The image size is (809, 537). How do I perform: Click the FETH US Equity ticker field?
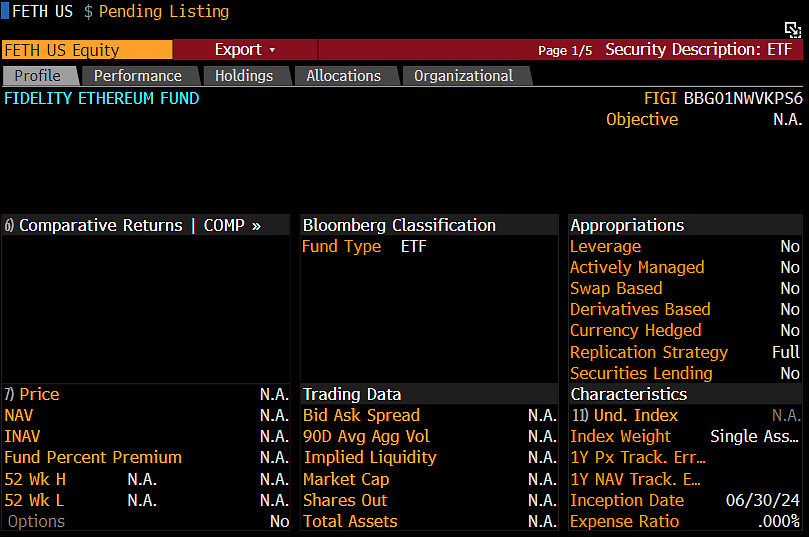[x=87, y=50]
